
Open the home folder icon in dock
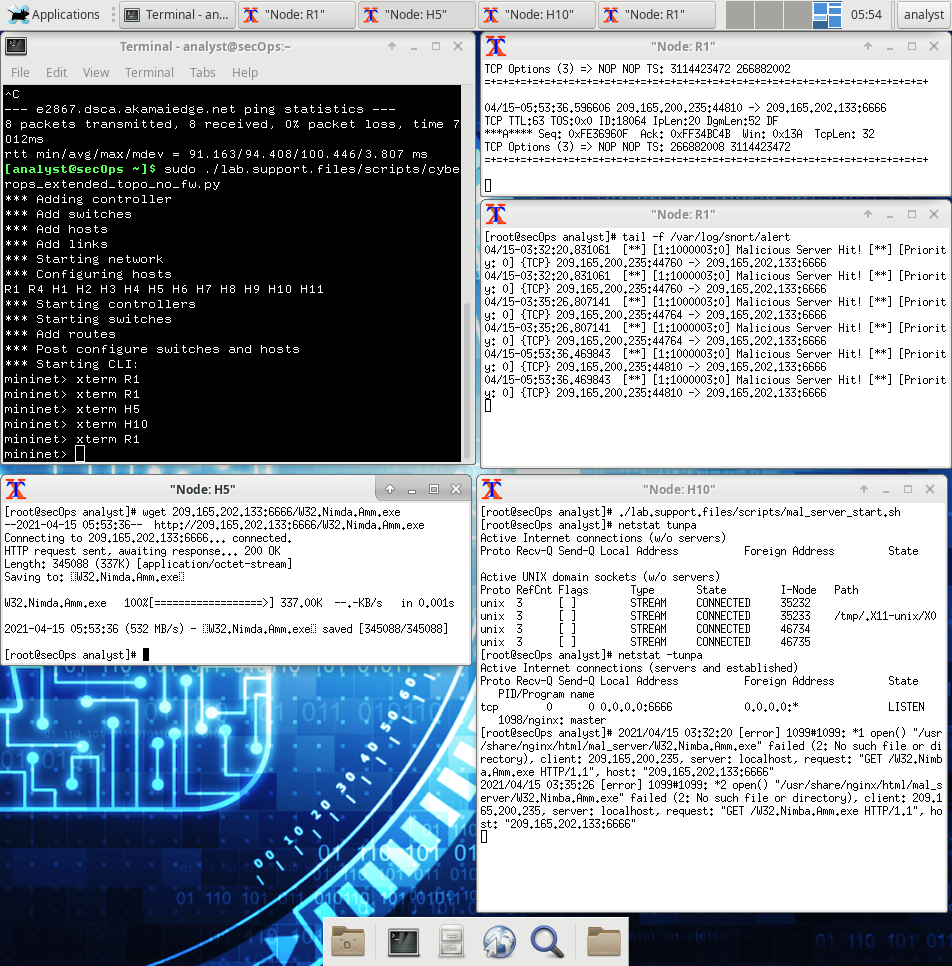click(x=603, y=942)
